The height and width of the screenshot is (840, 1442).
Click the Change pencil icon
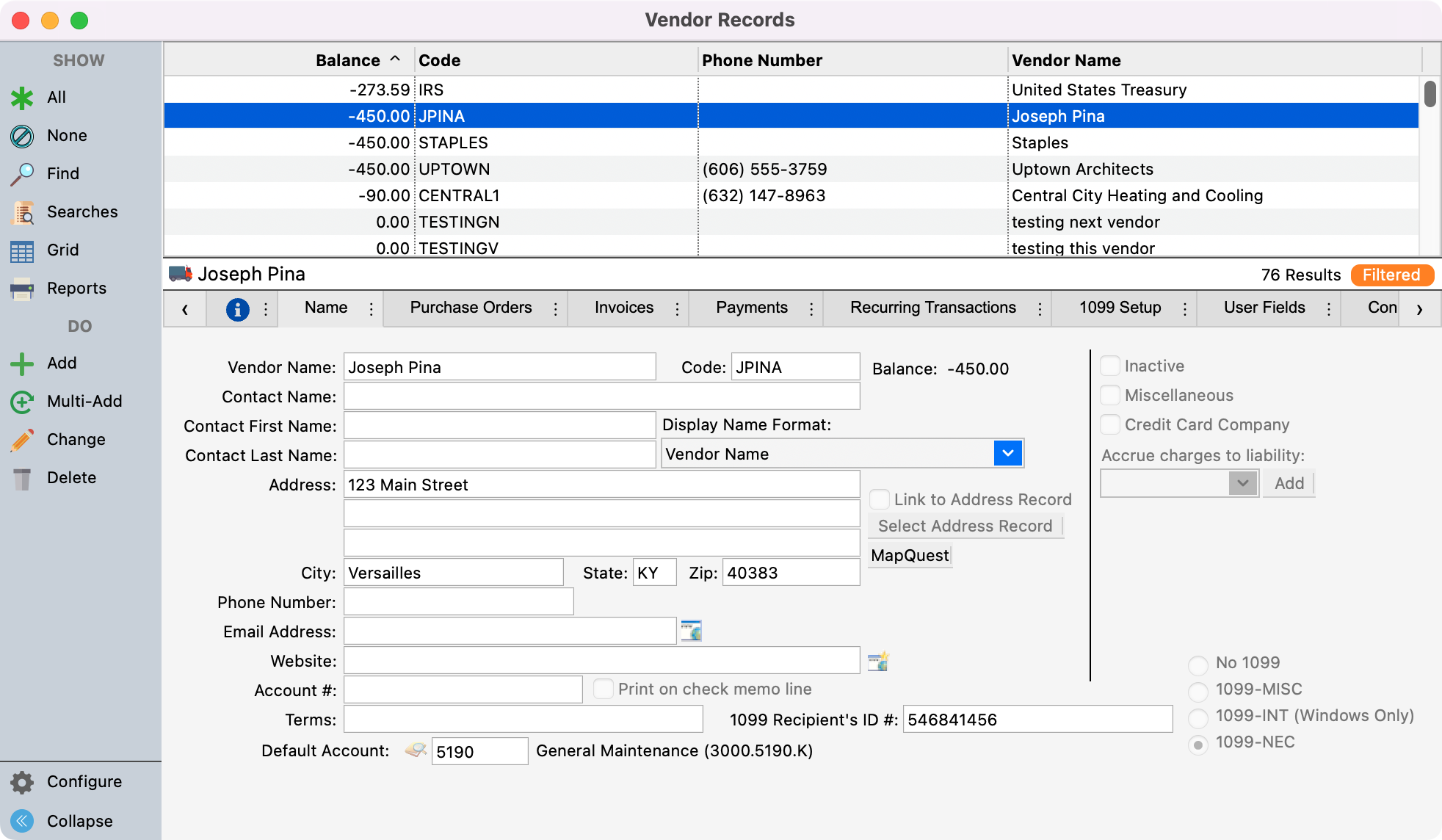[22, 440]
